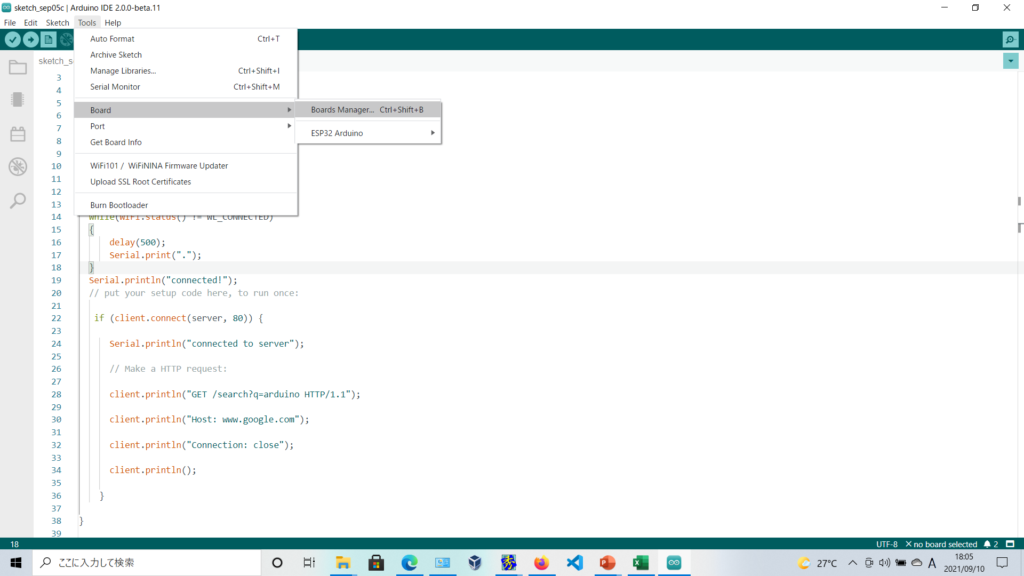Open Excel from taskbar

pyautogui.click(x=641, y=562)
